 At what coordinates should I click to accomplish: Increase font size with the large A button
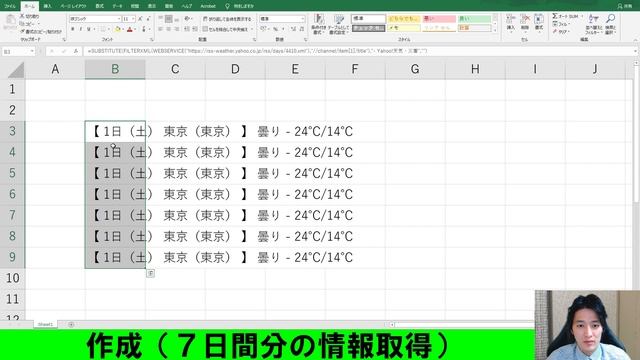tap(140, 19)
